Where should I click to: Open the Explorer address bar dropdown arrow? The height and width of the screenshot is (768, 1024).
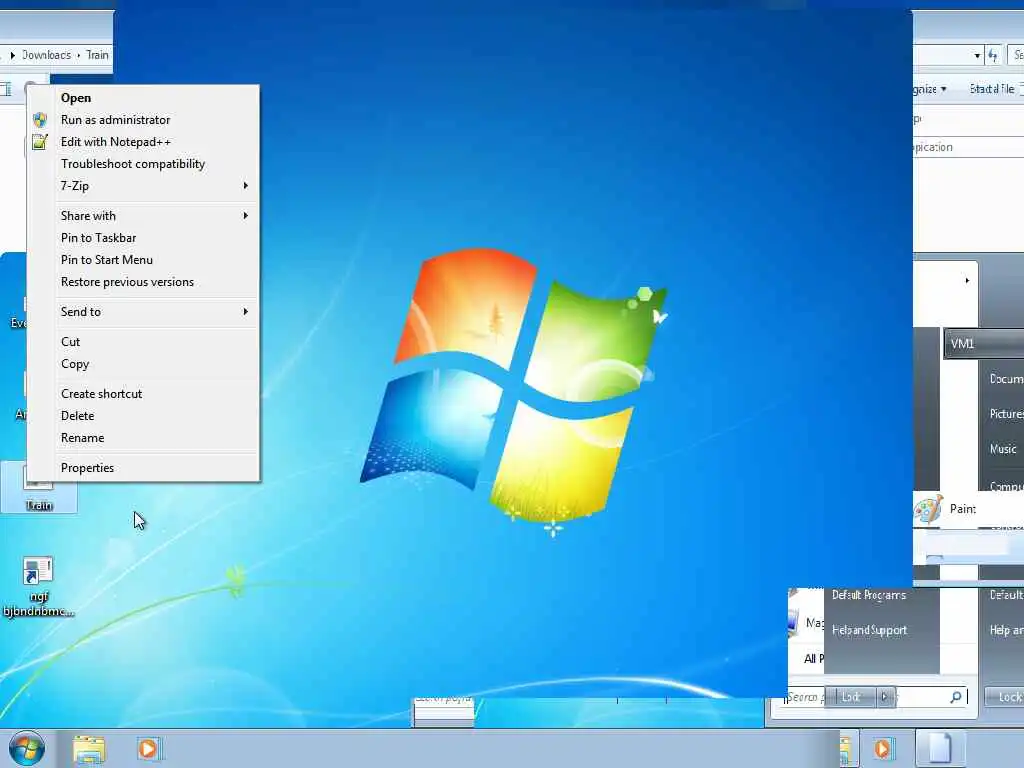(977, 56)
